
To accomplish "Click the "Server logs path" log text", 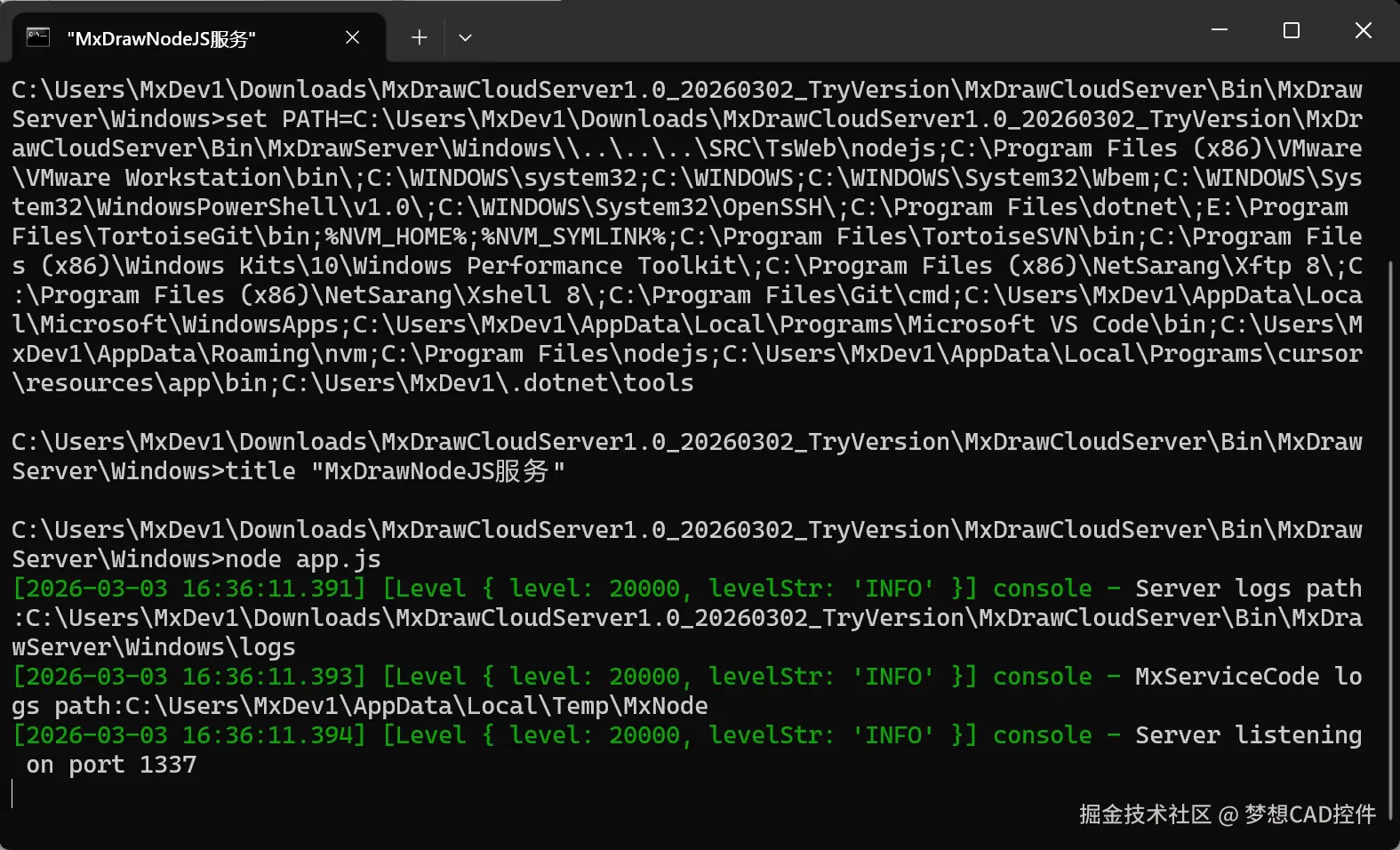I will 1249,589.
